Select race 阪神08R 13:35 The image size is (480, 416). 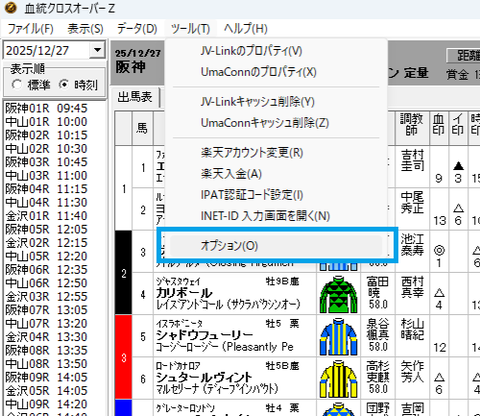point(46,350)
